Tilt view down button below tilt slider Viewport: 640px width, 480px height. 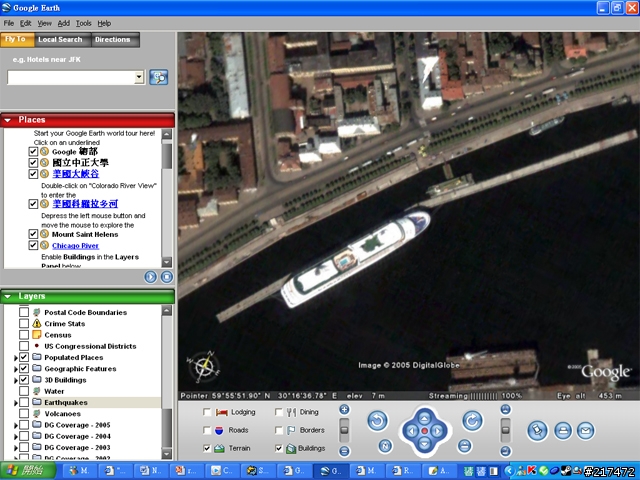505,451
